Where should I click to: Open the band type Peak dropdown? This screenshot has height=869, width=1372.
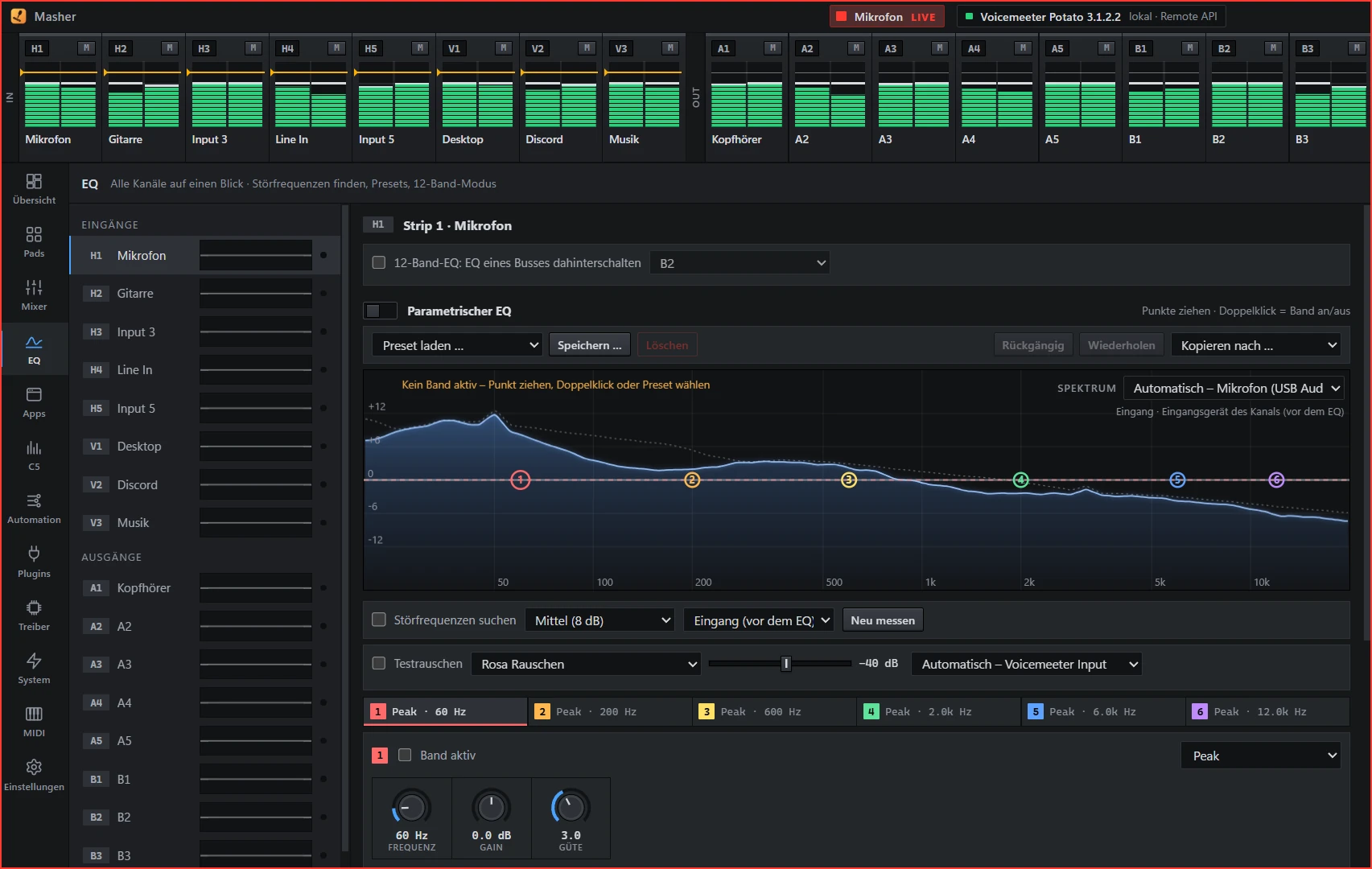point(1260,756)
